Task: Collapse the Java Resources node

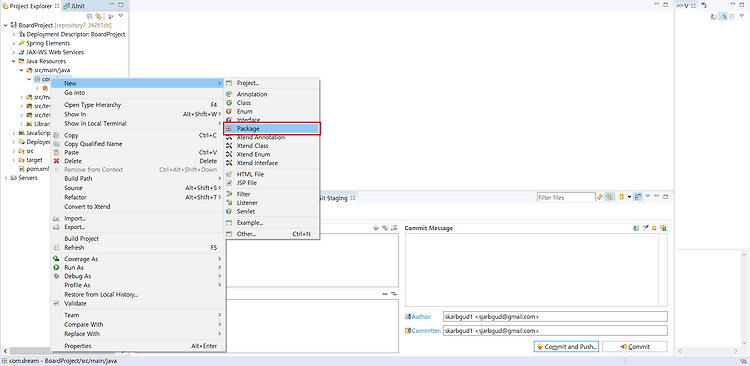Action: [x=14, y=61]
